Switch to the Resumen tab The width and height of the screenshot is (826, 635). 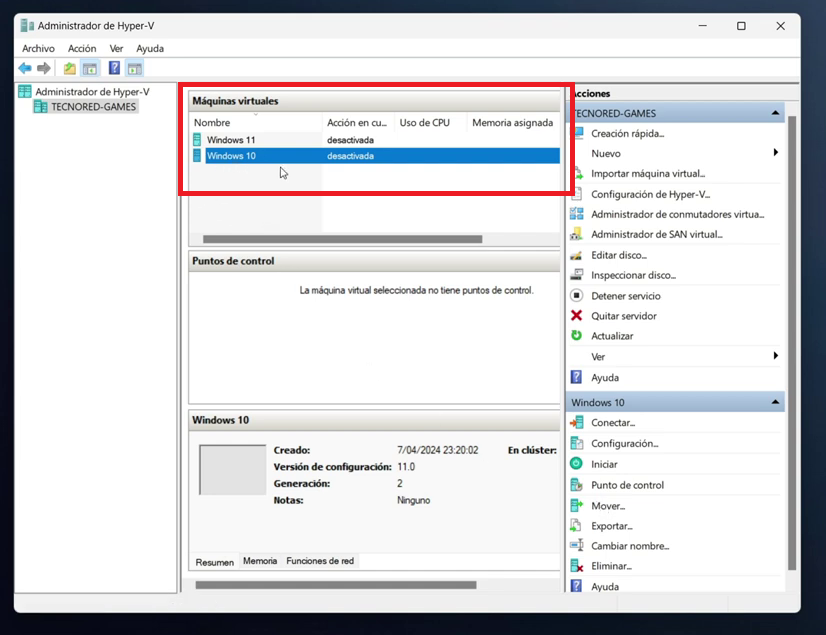pos(214,562)
